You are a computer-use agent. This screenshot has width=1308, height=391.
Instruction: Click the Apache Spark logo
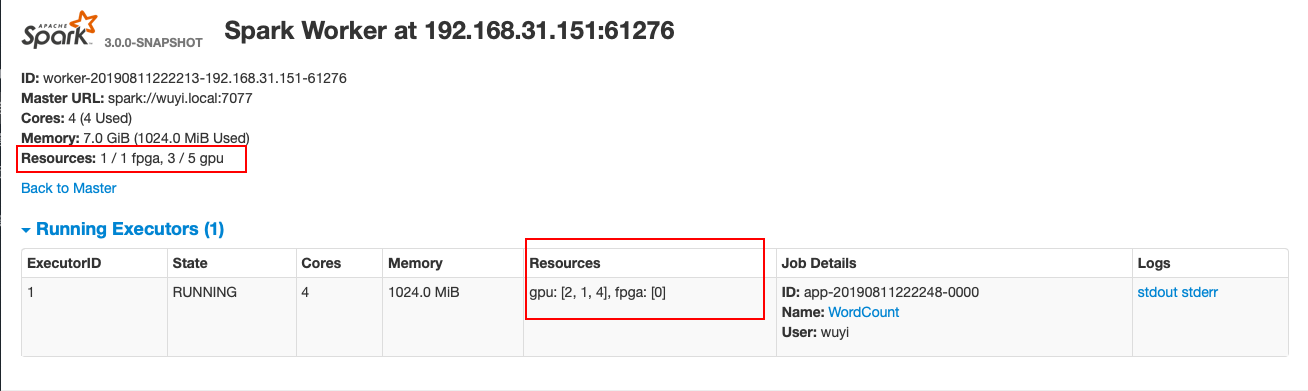tap(60, 31)
